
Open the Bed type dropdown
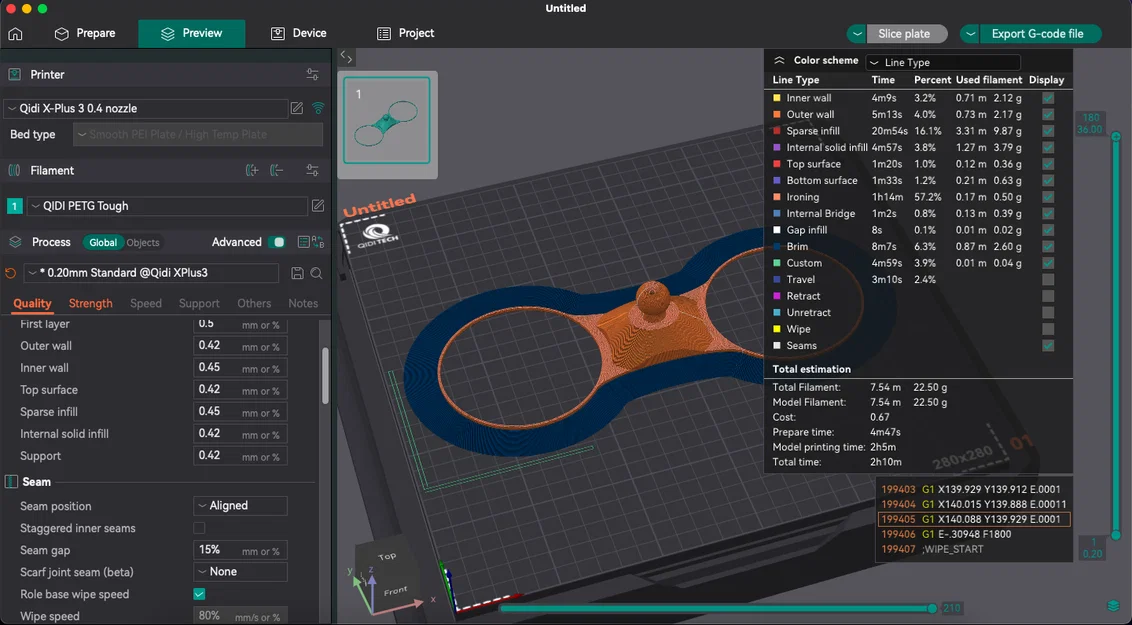(198, 134)
